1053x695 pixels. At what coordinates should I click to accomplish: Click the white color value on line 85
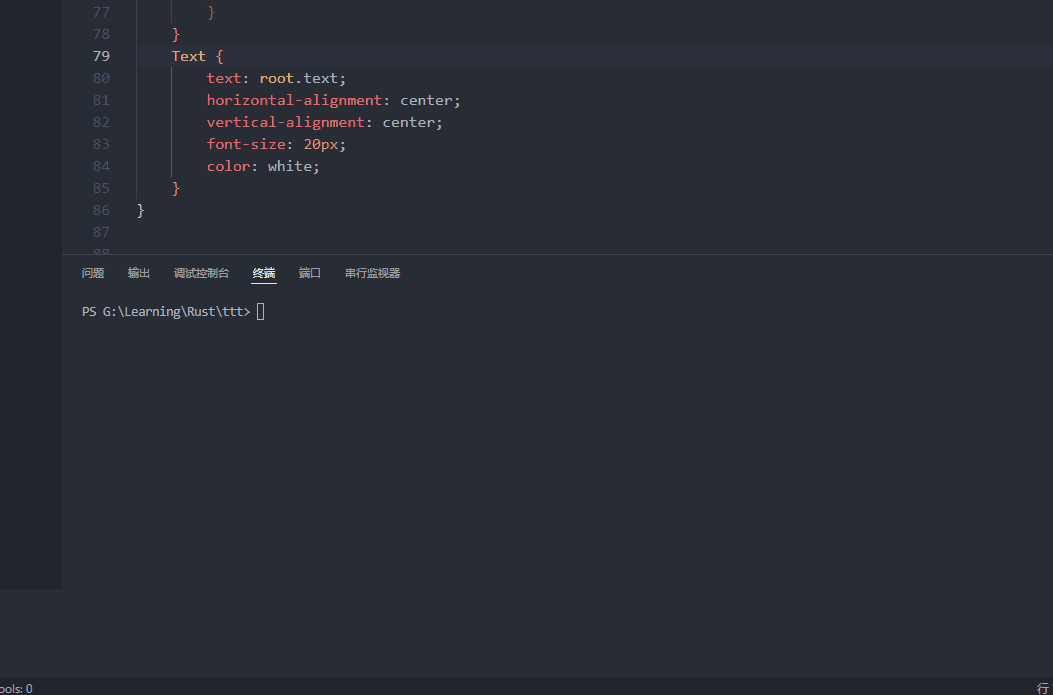click(x=289, y=166)
